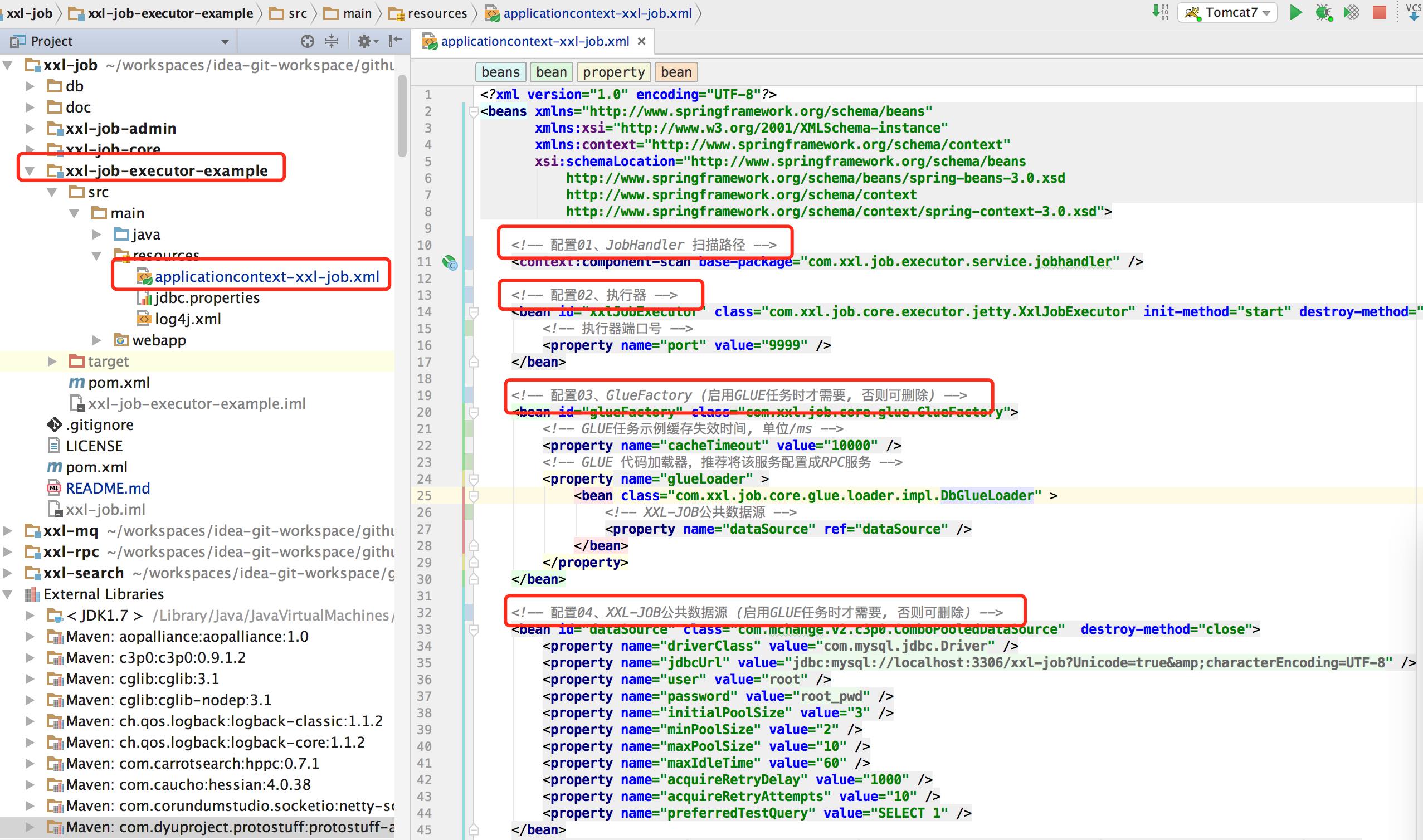Click the property breadcrumb tag
Image resolution: width=1423 pixels, height=840 pixels.
(613, 72)
